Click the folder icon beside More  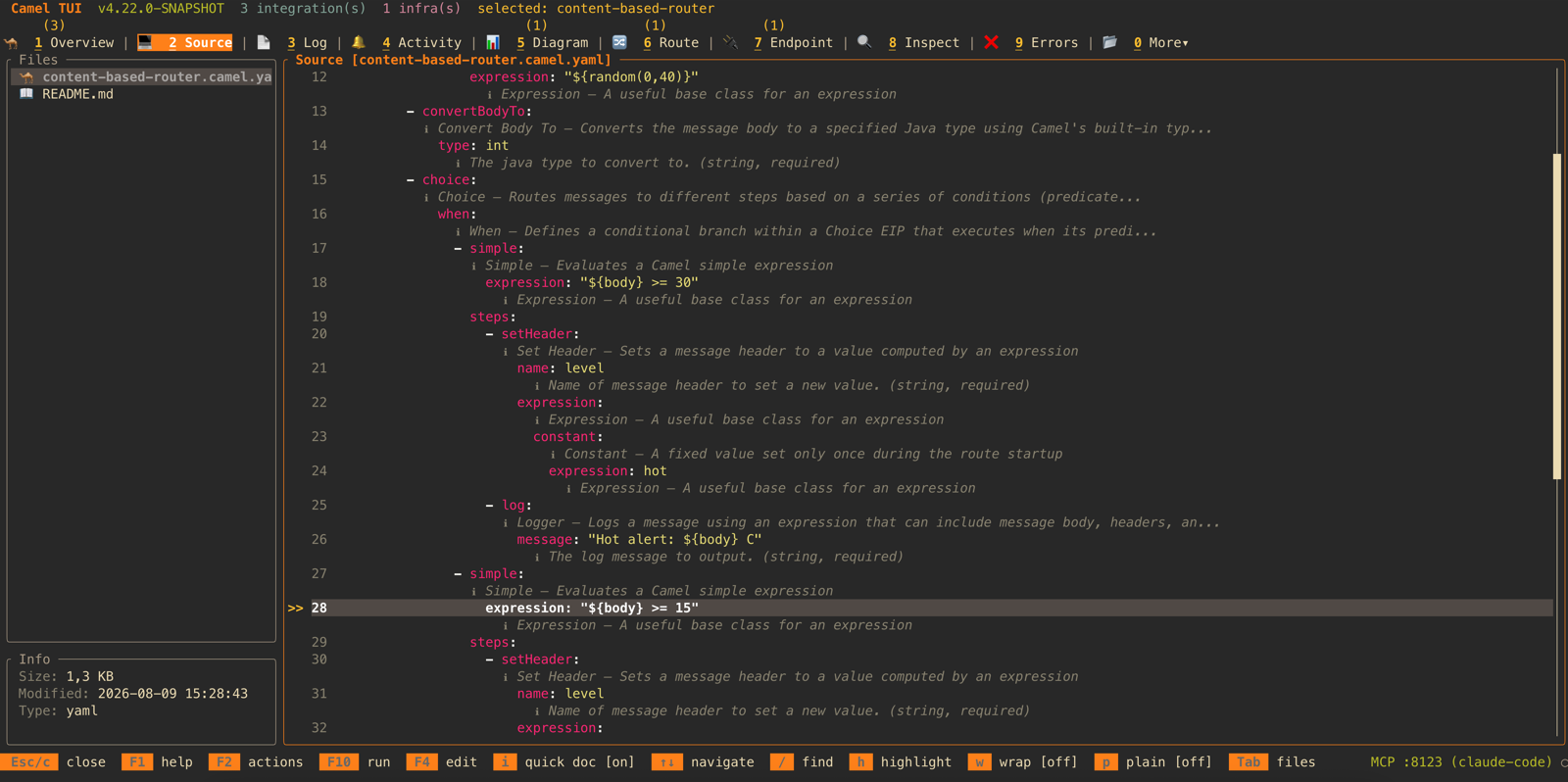pyautogui.click(x=1110, y=43)
